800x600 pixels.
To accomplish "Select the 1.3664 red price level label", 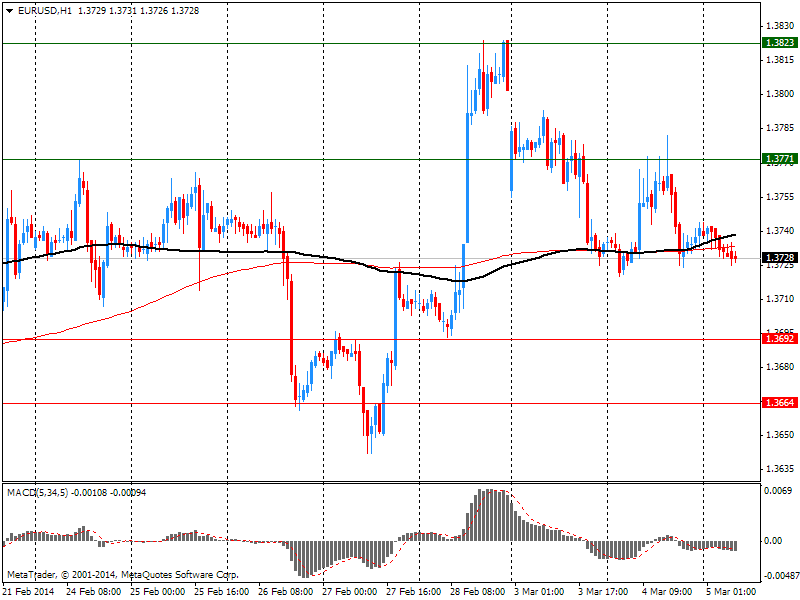I will (x=780, y=403).
